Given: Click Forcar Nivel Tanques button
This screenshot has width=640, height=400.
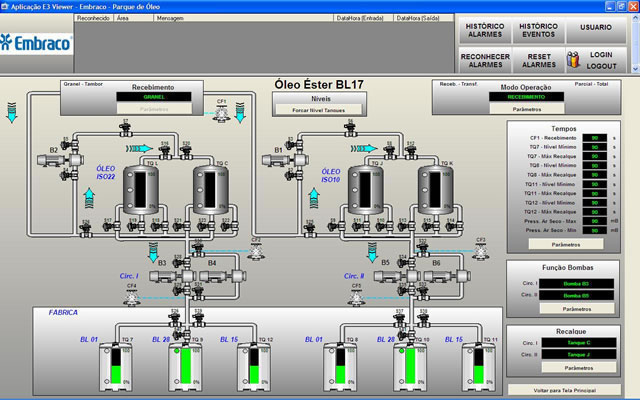Looking at the screenshot, I should [318, 110].
